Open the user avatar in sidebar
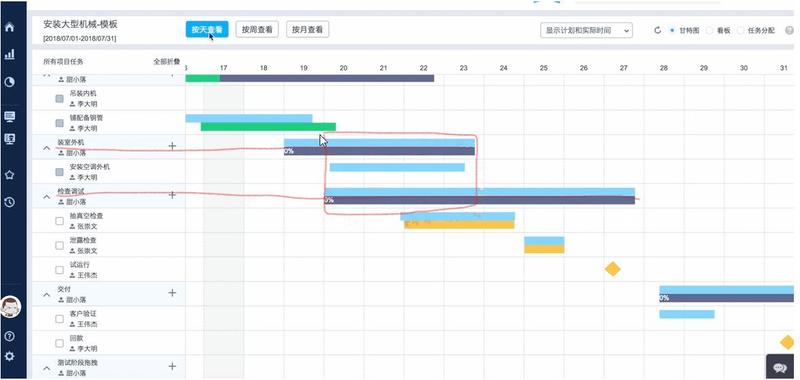Viewport: 800px width, 380px height. click(10, 307)
